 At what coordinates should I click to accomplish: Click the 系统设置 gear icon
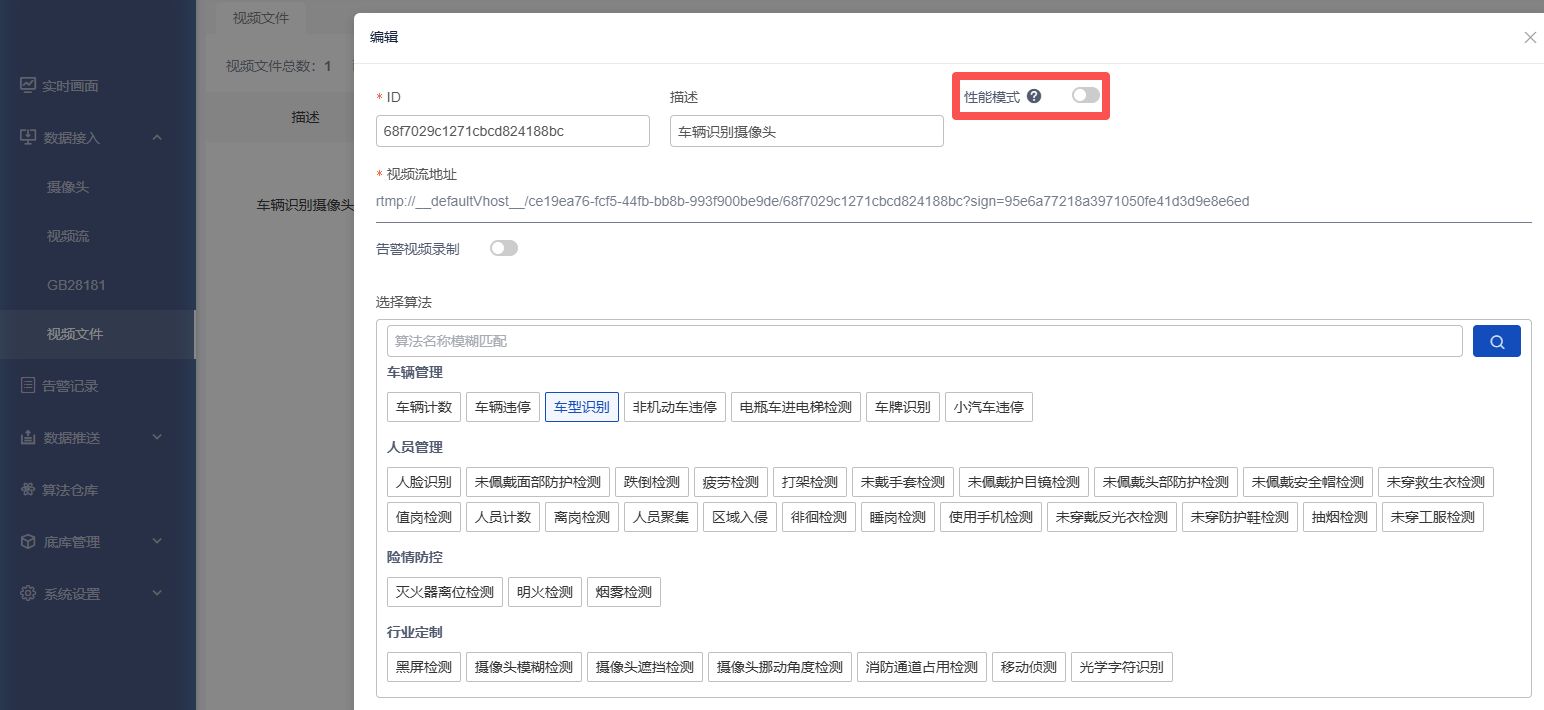pyautogui.click(x=28, y=594)
